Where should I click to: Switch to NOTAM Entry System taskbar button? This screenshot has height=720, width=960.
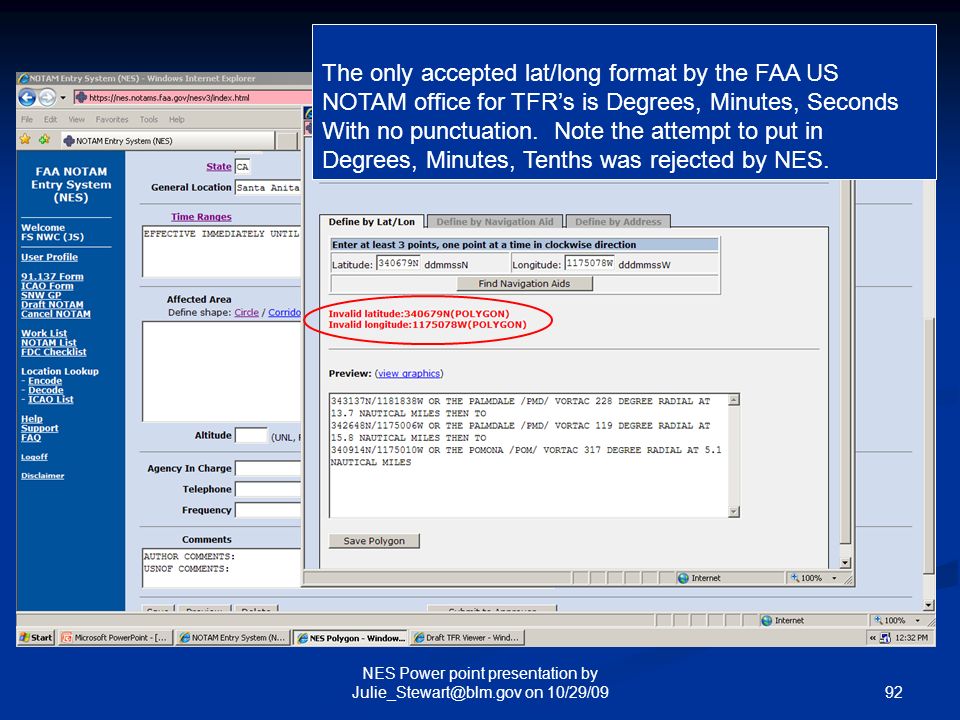pos(233,637)
